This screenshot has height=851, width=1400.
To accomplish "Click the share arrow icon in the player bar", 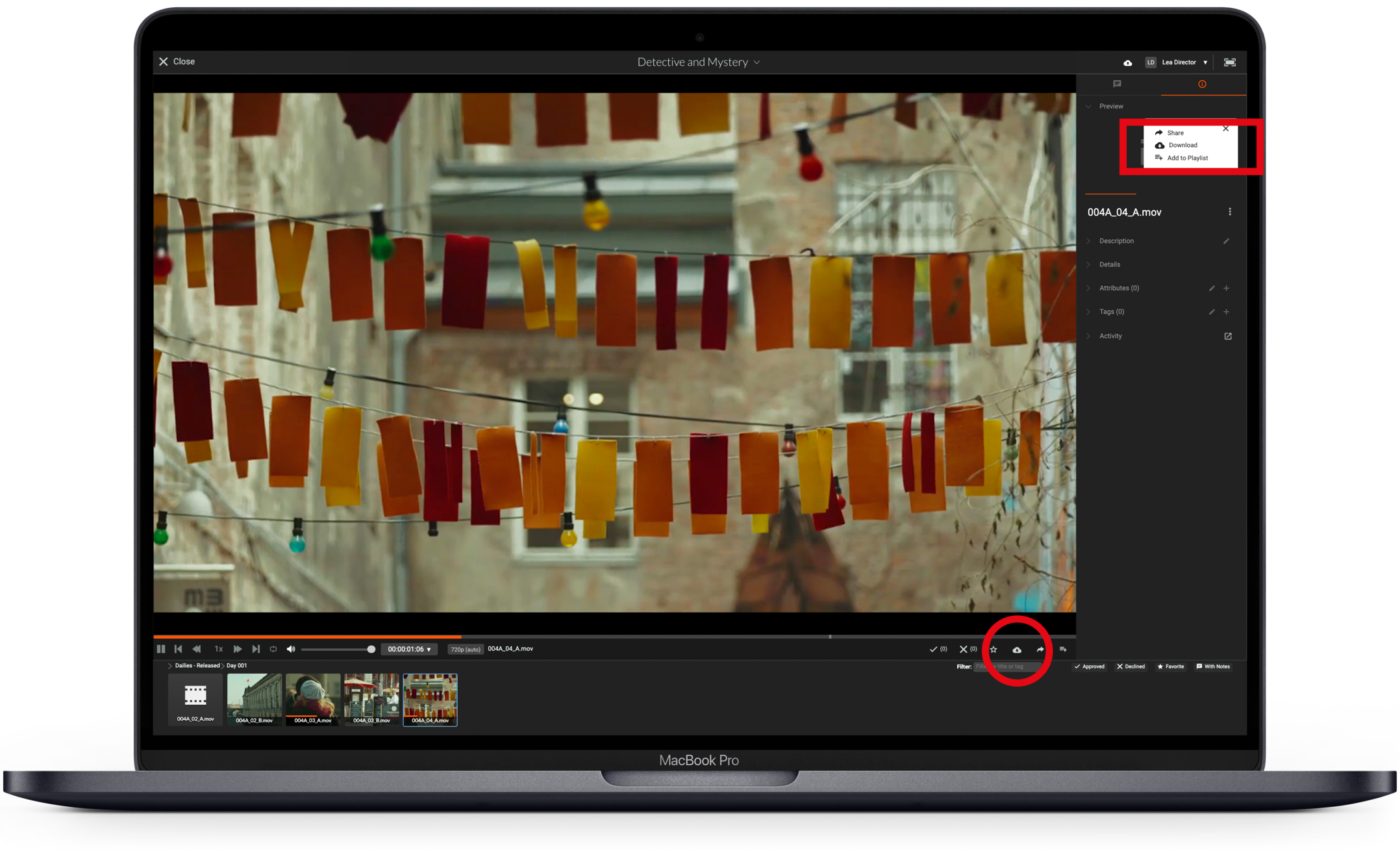I will tap(1040, 650).
